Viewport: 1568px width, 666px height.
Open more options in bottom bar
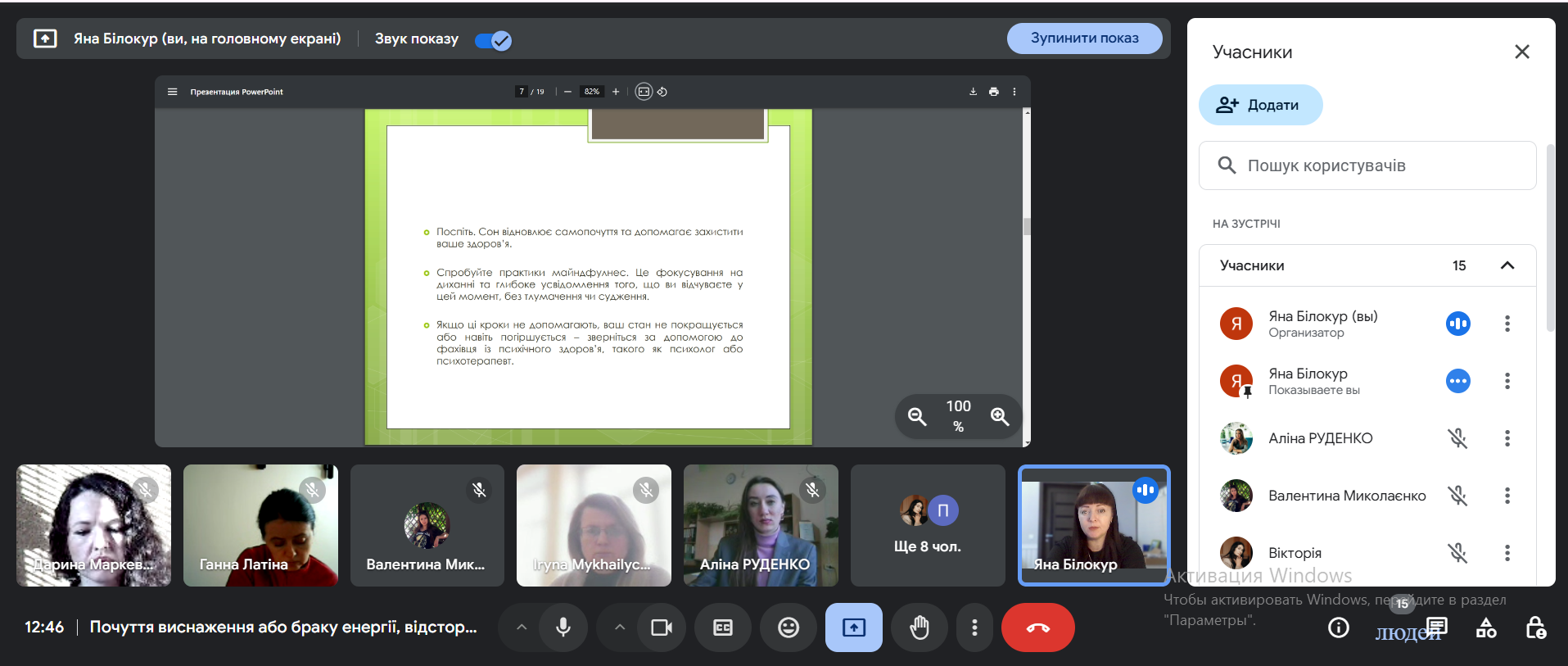click(974, 627)
